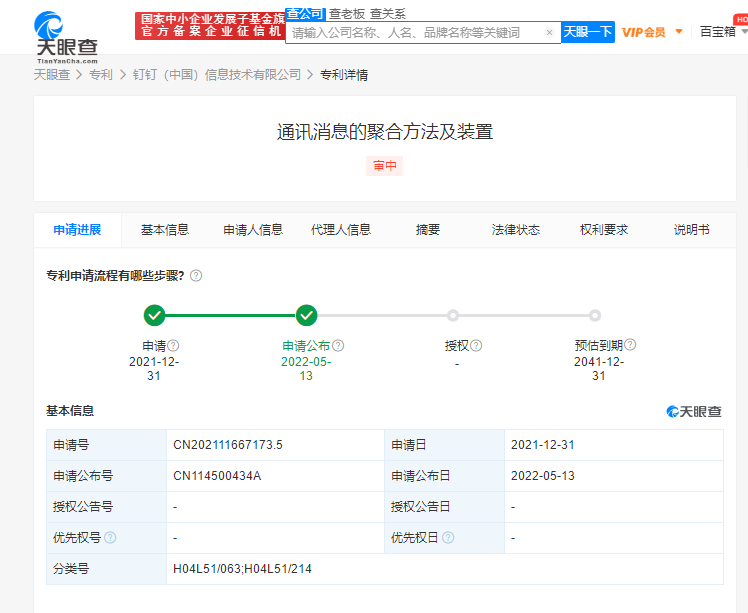Switch to the 说明书 tab

coord(691,230)
